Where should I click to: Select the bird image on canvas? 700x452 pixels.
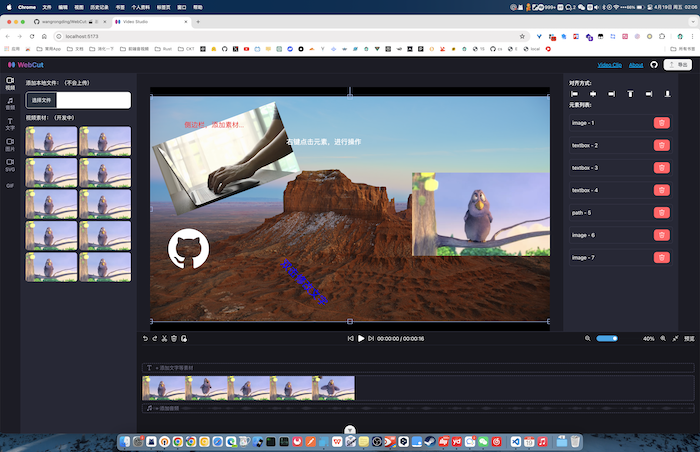pyautogui.click(x=481, y=214)
